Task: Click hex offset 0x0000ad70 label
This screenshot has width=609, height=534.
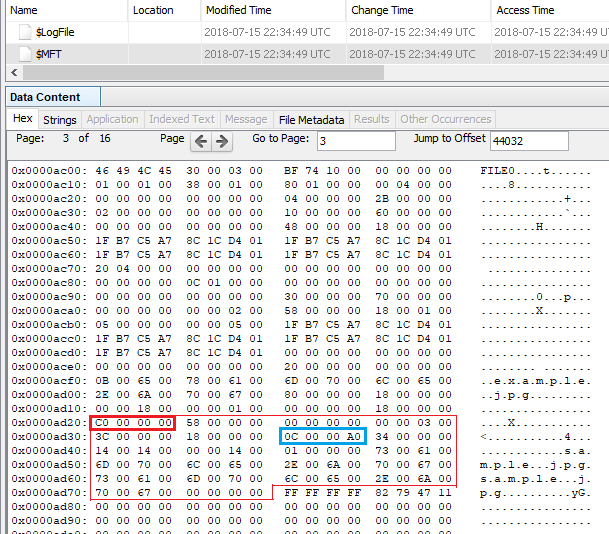Action: (49, 492)
